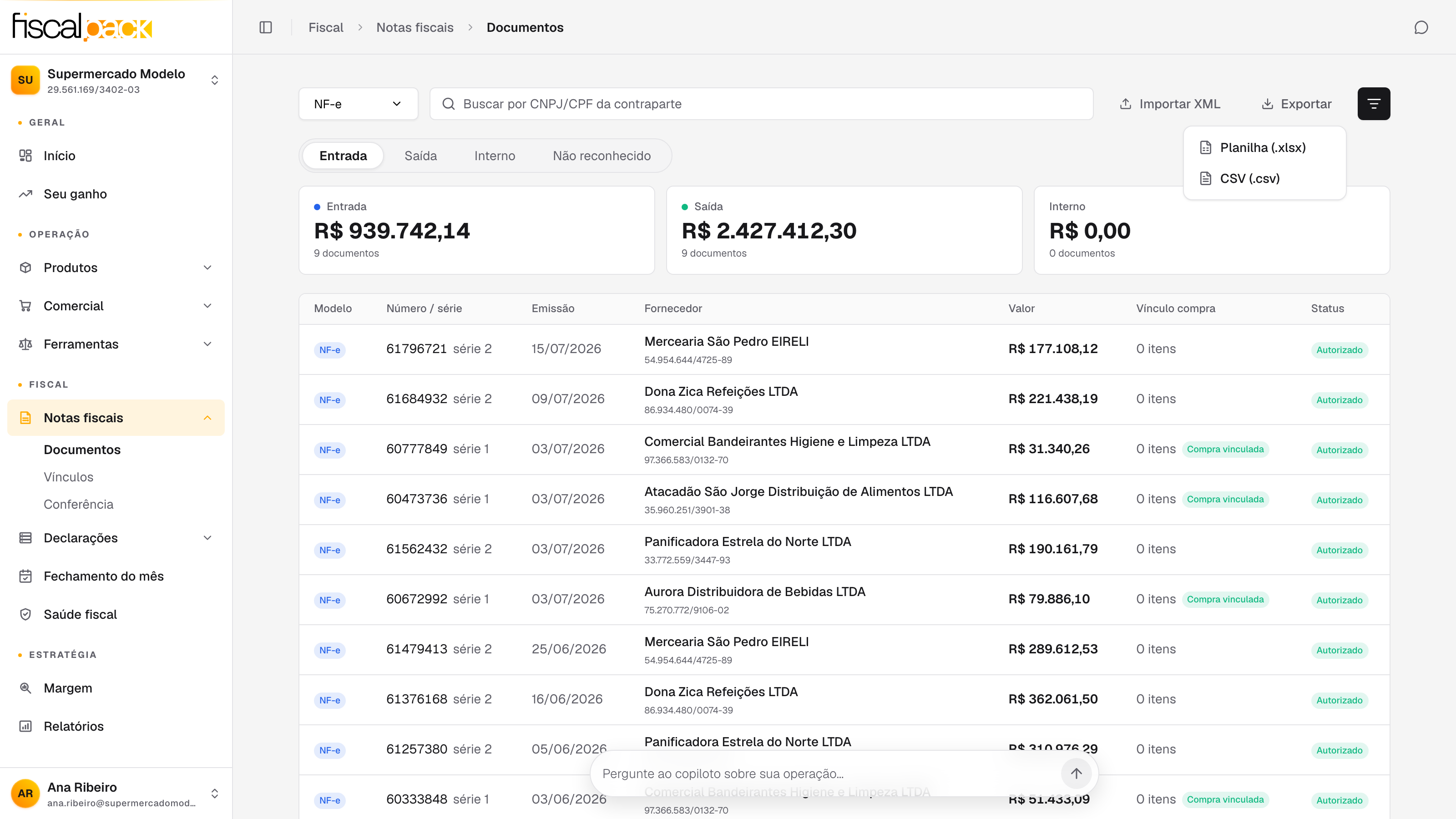Click the Valor column header
This screenshot has width=1456, height=819.
coord(1021,308)
